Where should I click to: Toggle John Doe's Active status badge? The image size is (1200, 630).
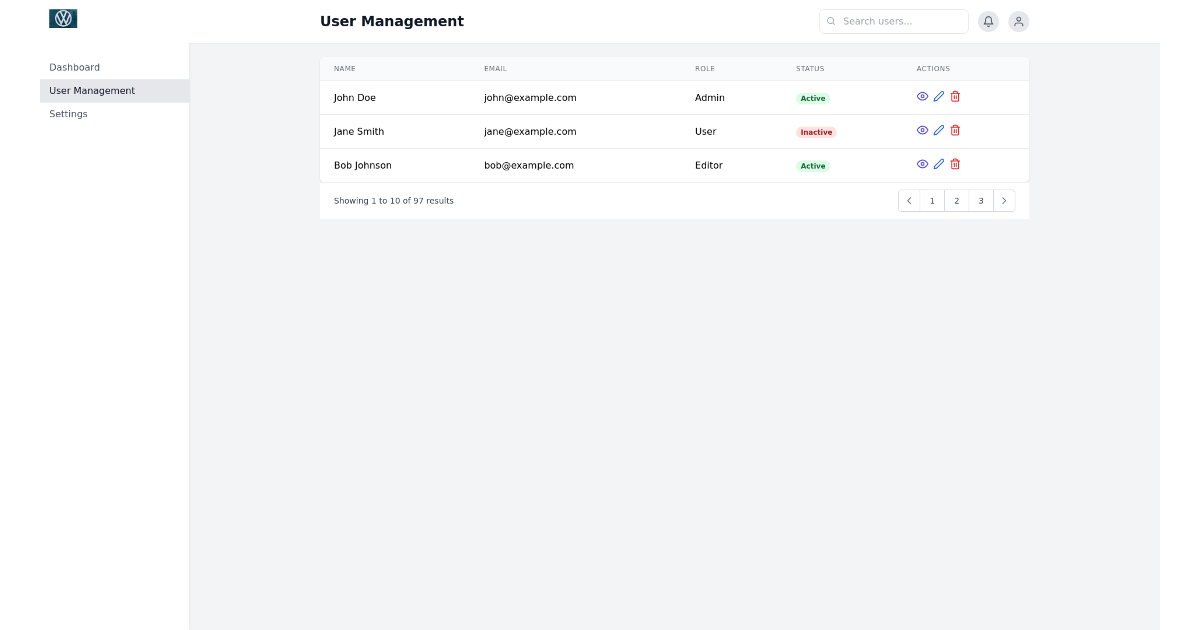point(813,98)
